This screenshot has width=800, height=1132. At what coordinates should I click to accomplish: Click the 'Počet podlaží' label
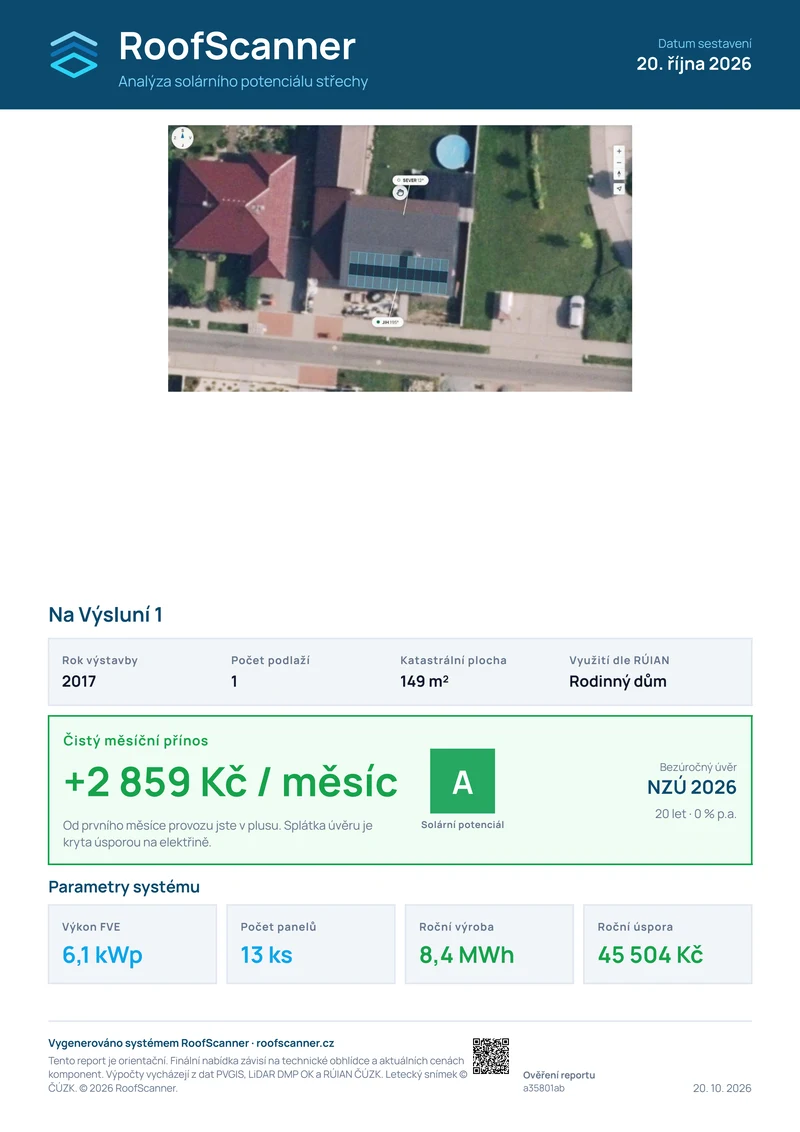(271, 660)
